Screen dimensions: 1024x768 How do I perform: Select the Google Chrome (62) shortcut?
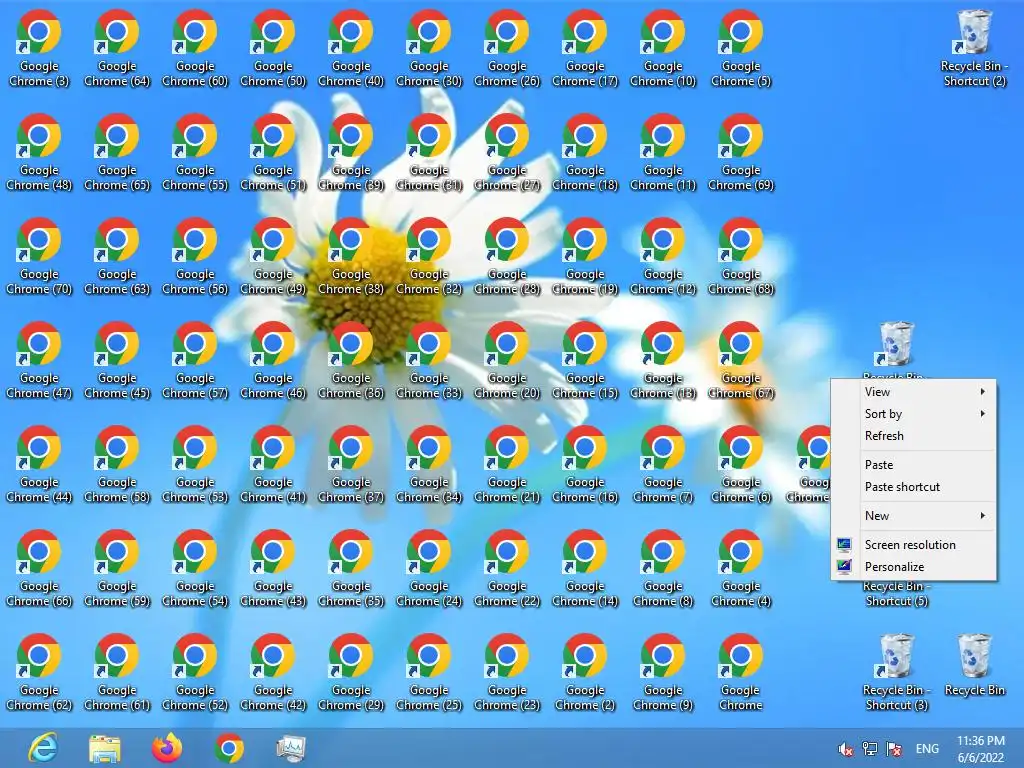(x=39, y=673)
